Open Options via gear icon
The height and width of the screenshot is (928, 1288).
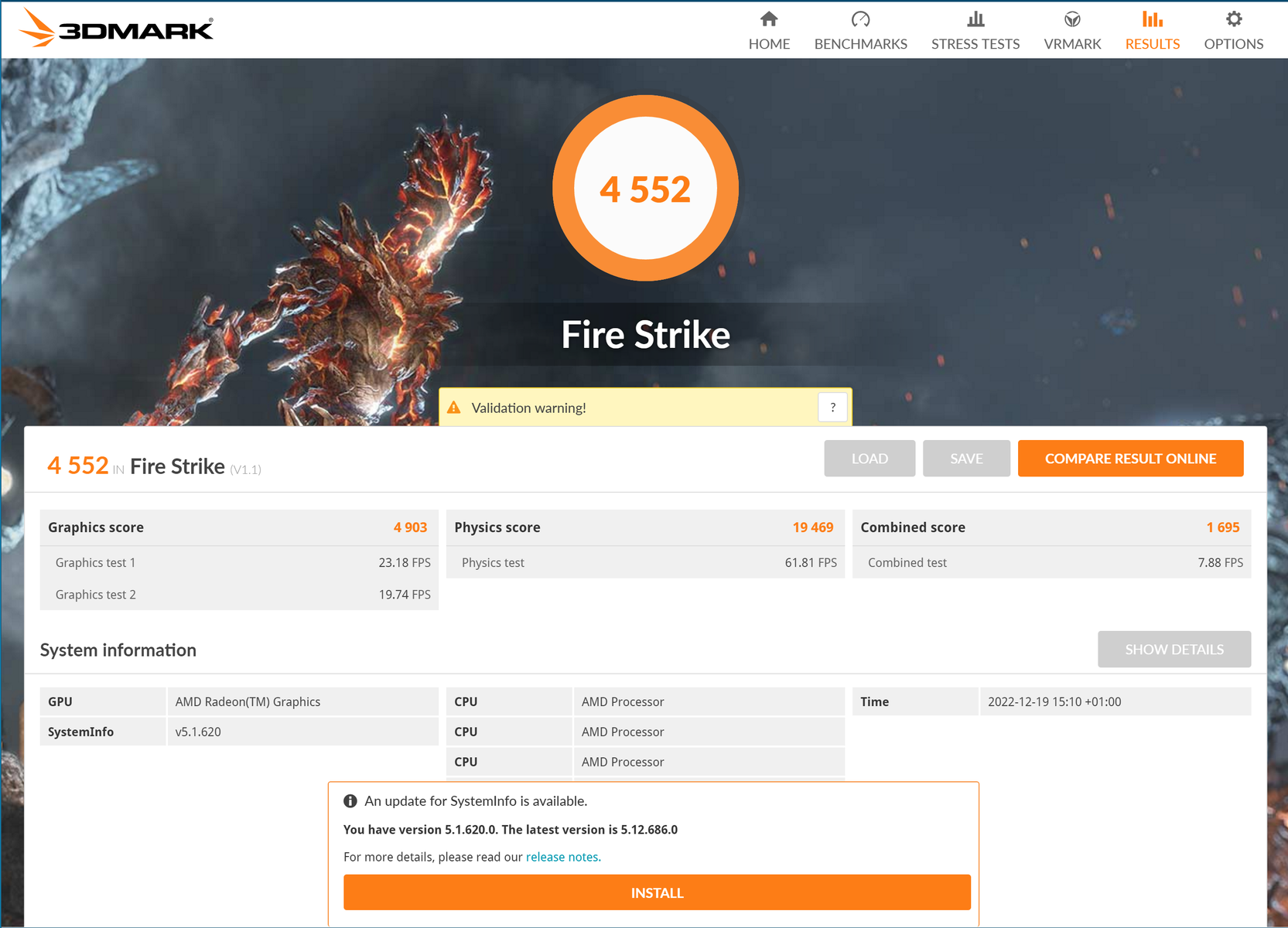pos(1233,19)
